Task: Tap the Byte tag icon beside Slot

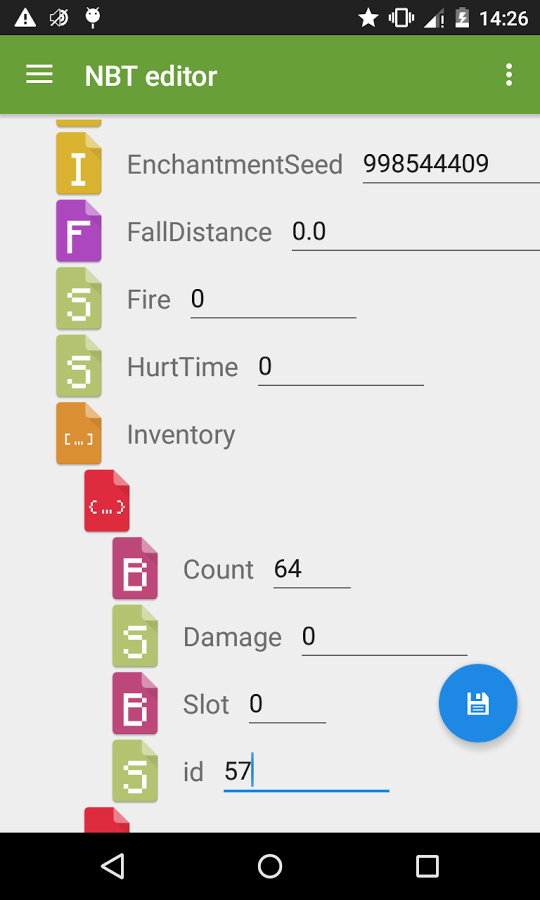Action: tap(135, 704)
